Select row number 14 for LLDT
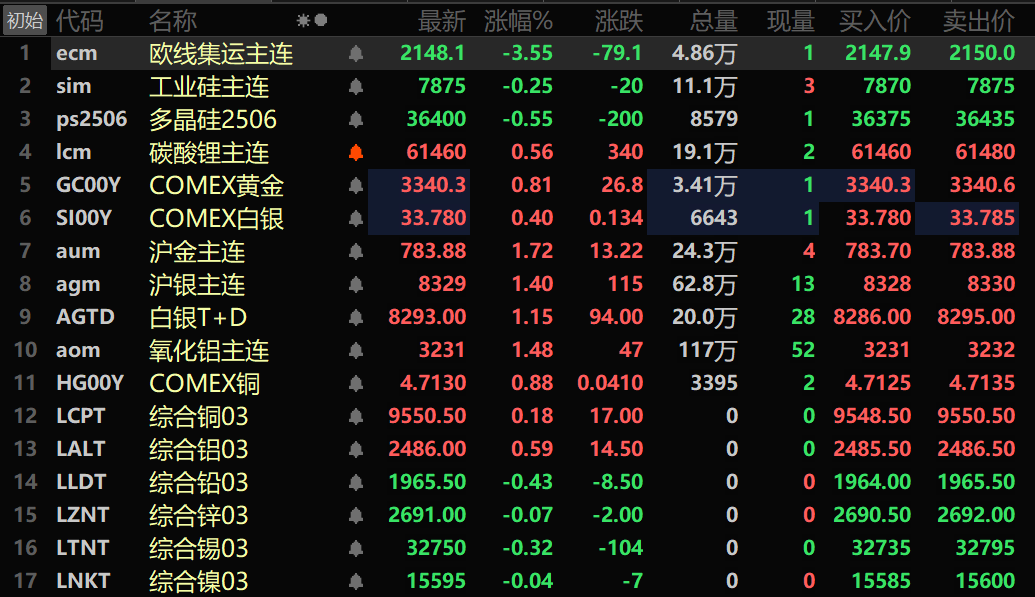Viewport: 1035px width, 597px height. 25,482
